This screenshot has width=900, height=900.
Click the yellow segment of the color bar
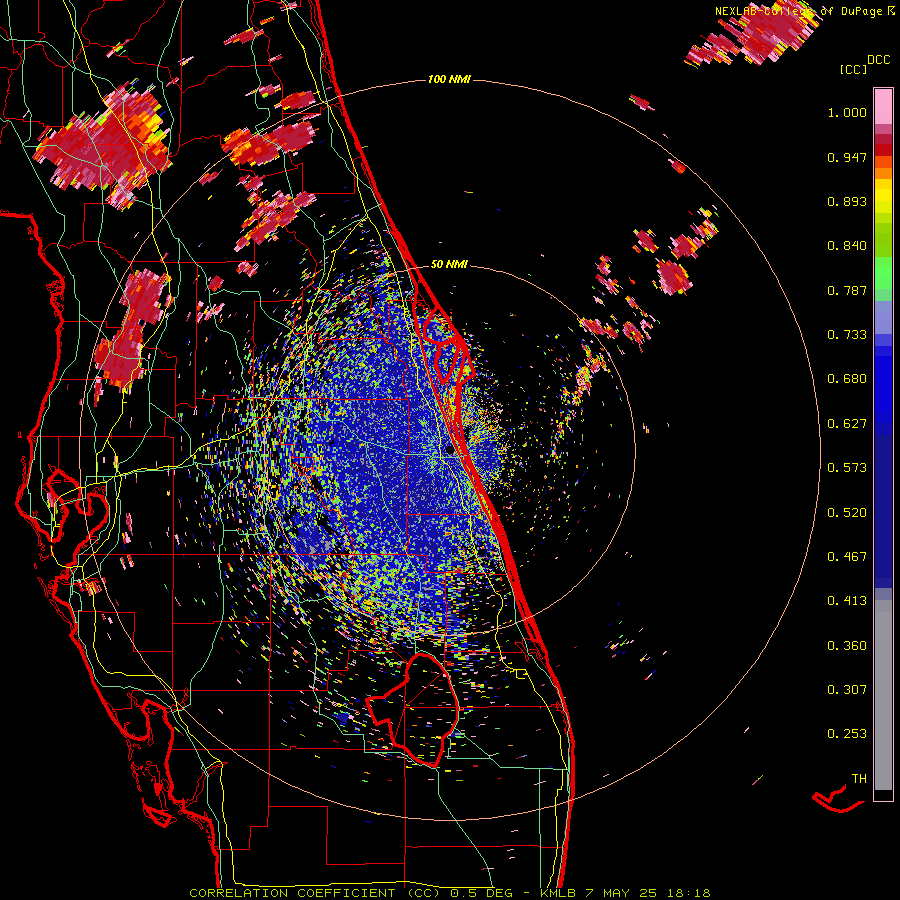coord(883,200)
